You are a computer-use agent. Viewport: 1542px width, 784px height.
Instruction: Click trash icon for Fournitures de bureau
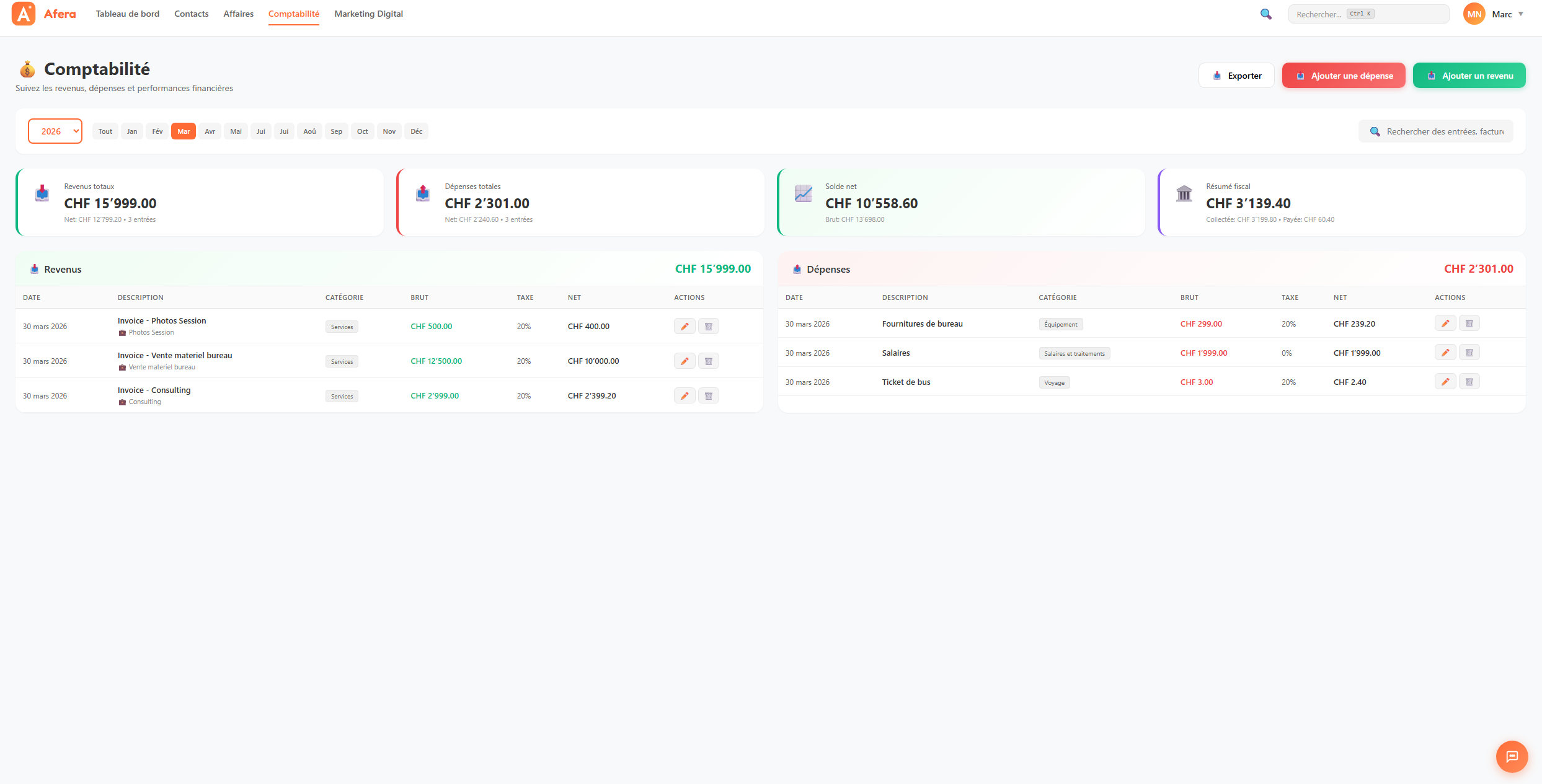[x=1469, y=324]
